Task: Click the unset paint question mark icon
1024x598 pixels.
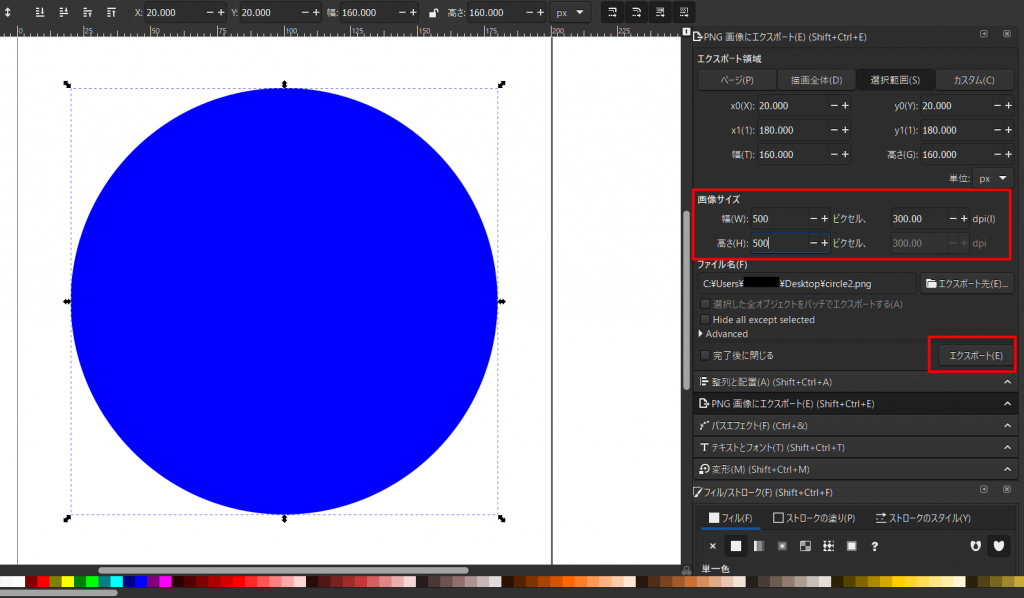Action: click(x=875, y=546)
